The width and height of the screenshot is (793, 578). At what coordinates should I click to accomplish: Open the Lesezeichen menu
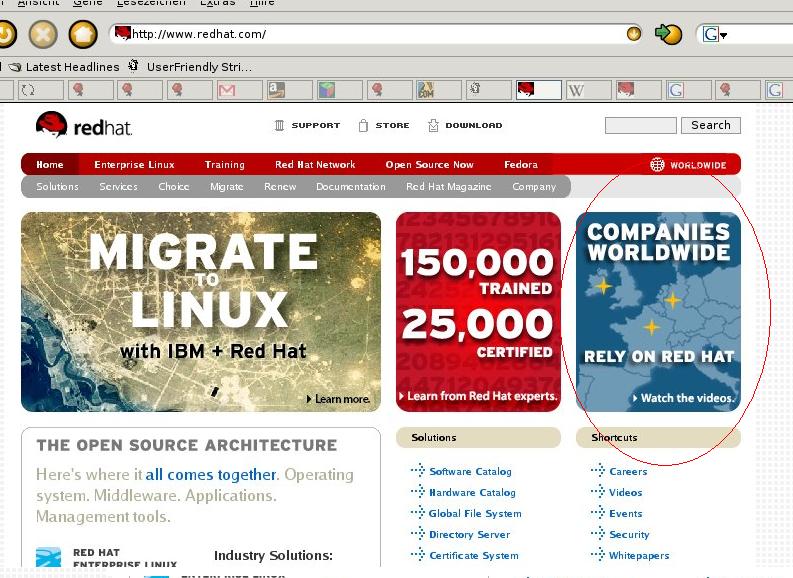151,3
